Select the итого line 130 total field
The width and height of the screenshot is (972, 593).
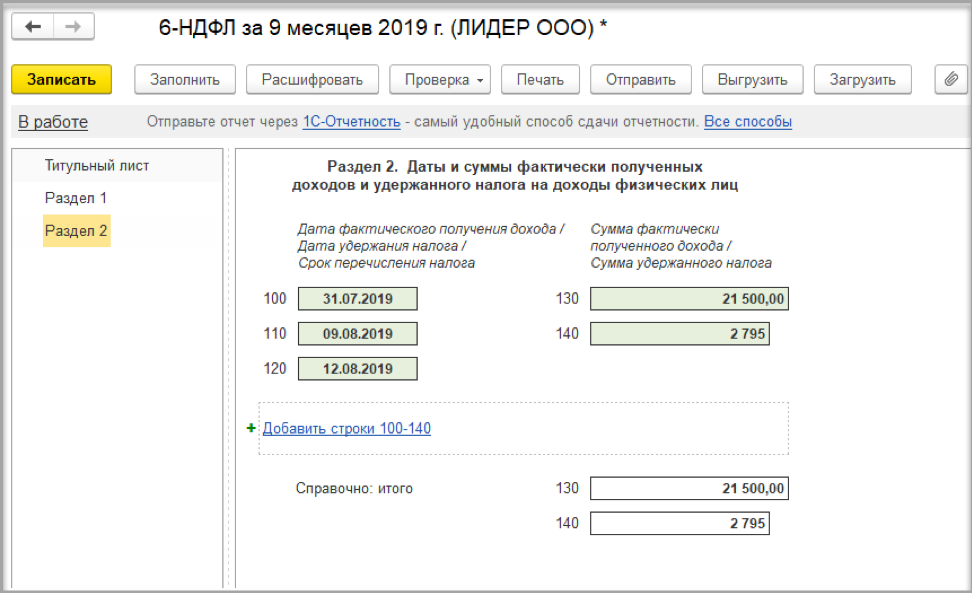[689, 488]
